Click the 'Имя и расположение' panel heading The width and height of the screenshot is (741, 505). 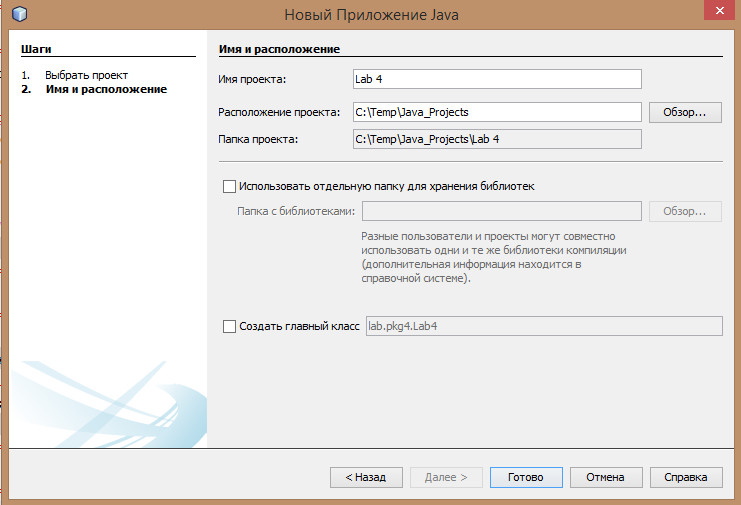coord(279,49)
